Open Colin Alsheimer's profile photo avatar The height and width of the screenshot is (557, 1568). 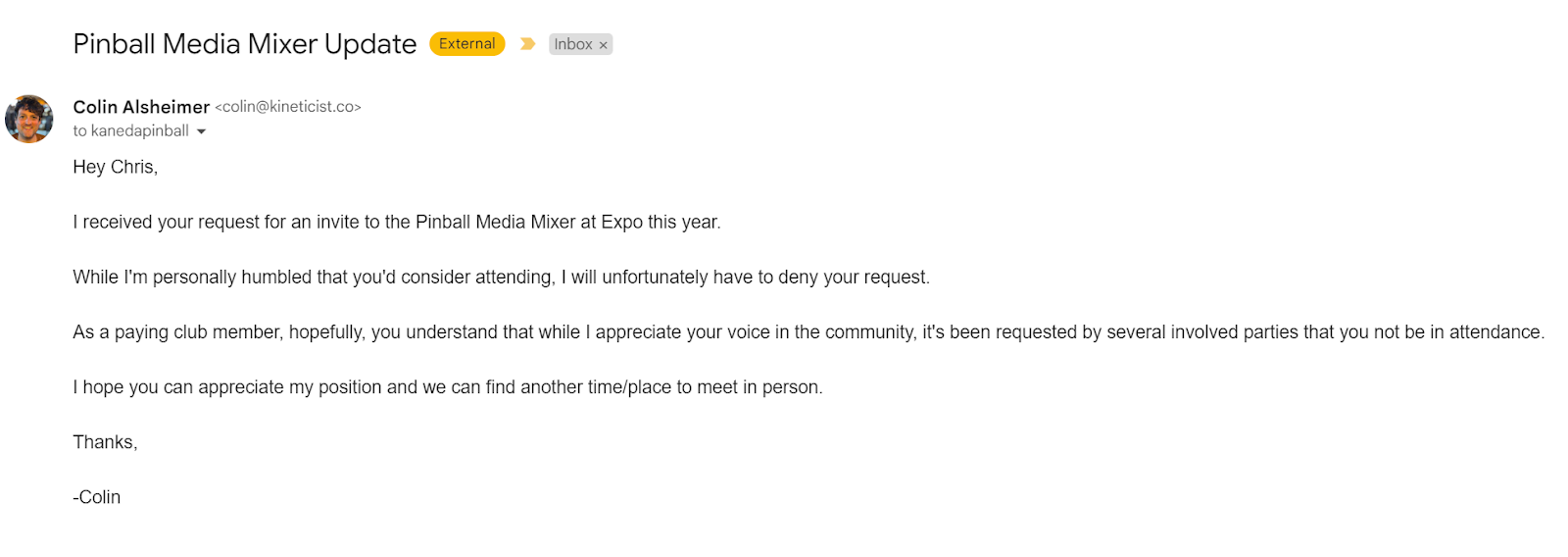[29, 119]
